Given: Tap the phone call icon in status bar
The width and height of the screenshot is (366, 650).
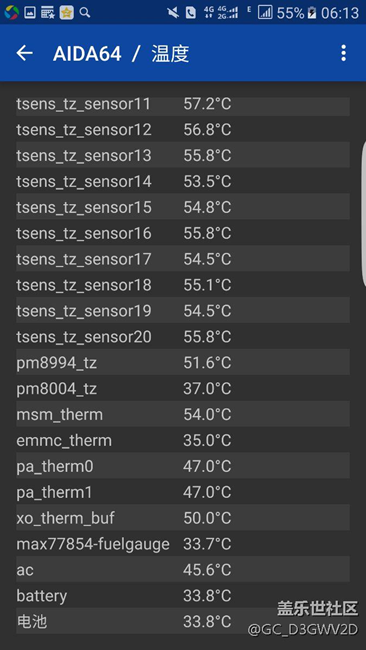Looking at the screenshot, I should tap(191, 13).
